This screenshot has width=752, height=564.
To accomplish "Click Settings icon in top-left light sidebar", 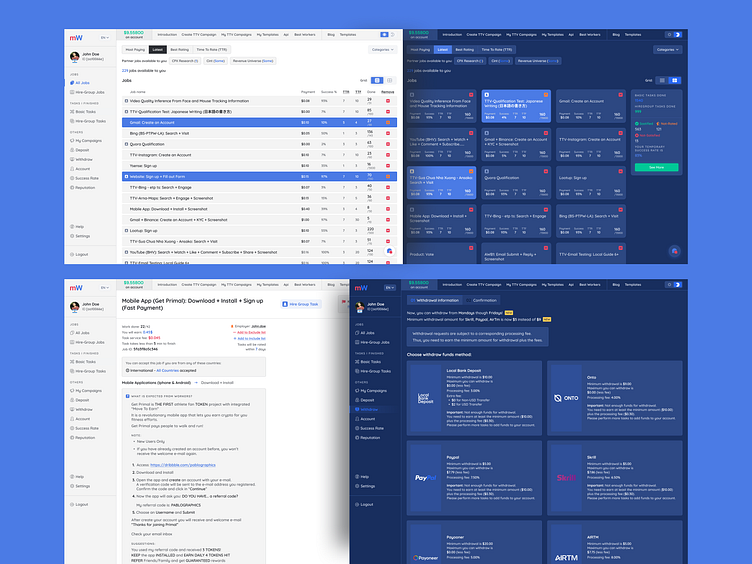I will click(72, 236).
